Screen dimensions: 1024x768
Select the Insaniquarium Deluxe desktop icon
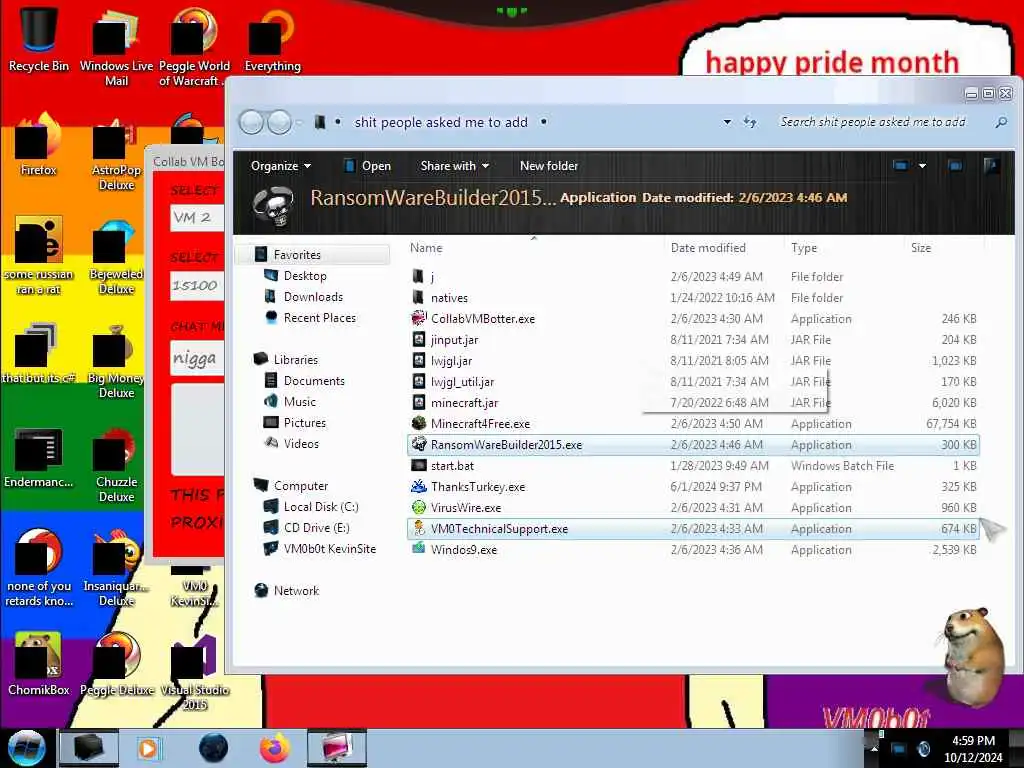point(116,568)
